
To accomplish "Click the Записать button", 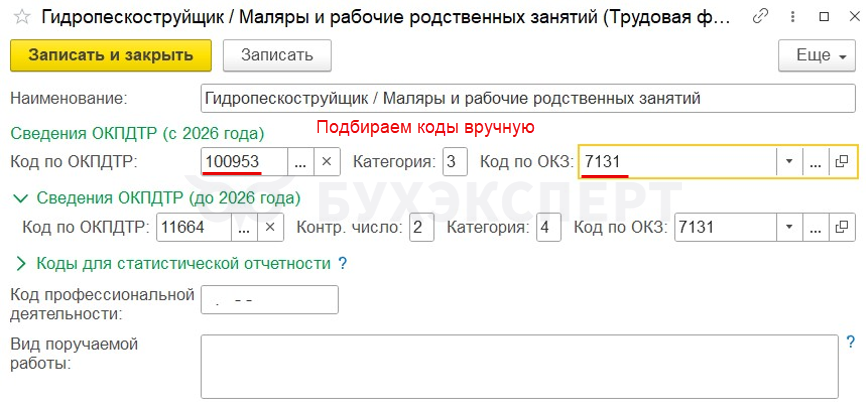I will (276, 56).
